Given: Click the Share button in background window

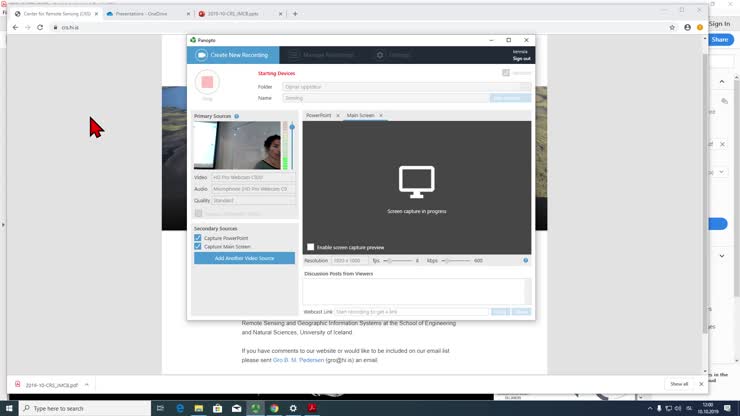Looking at the screenshot, I should coord(720,40).
